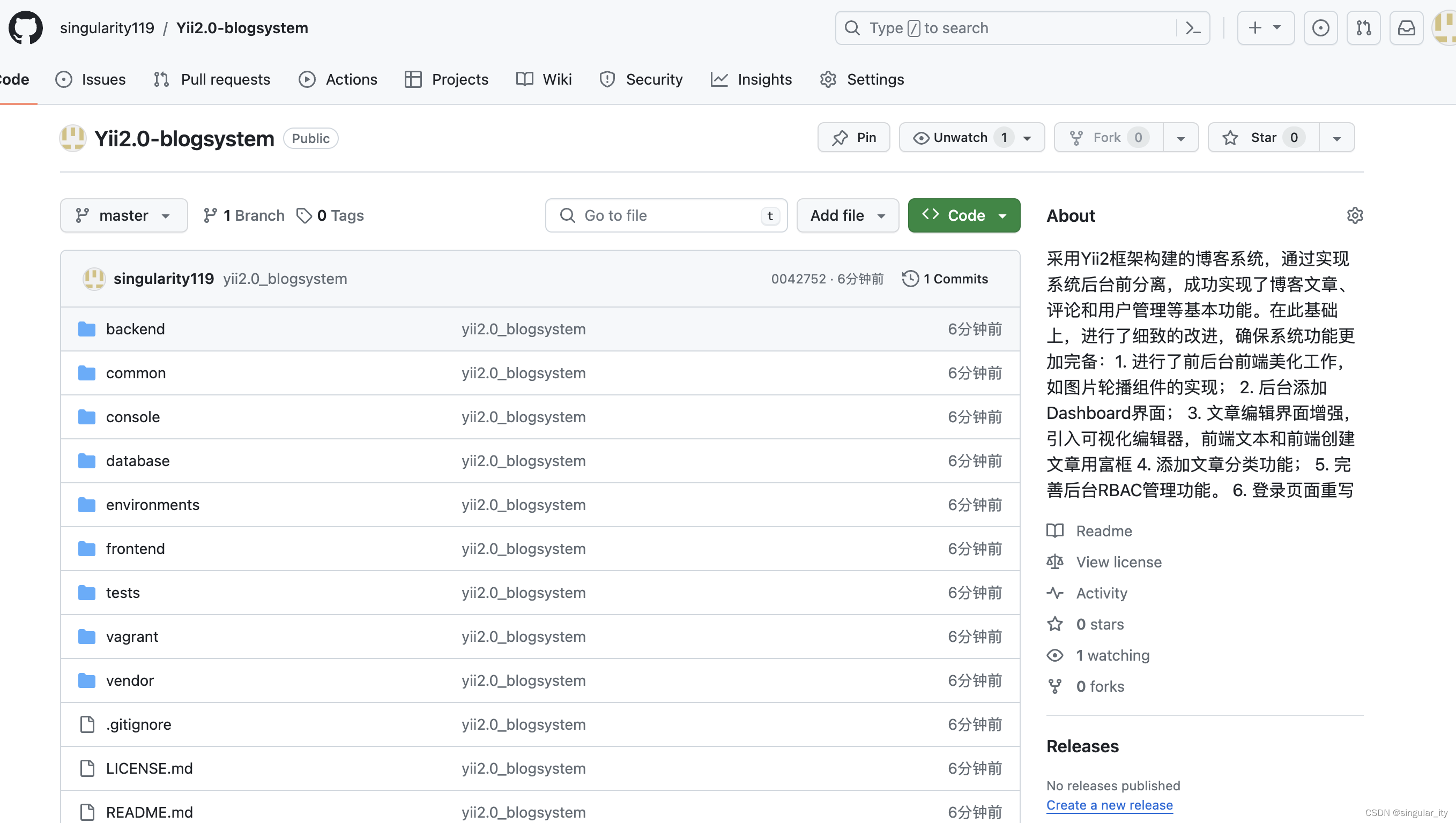Open the pull requests icon in top header

(x=1363, y=28)
